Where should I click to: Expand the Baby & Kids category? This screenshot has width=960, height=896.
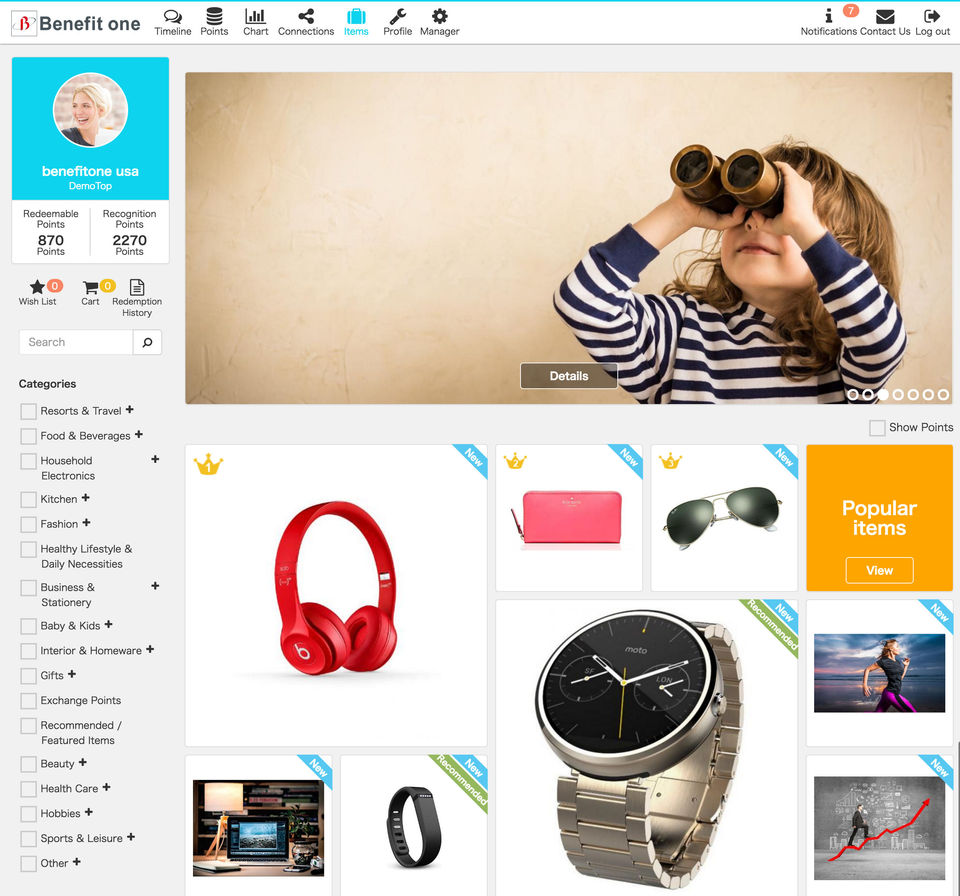(x=108, y=624)
